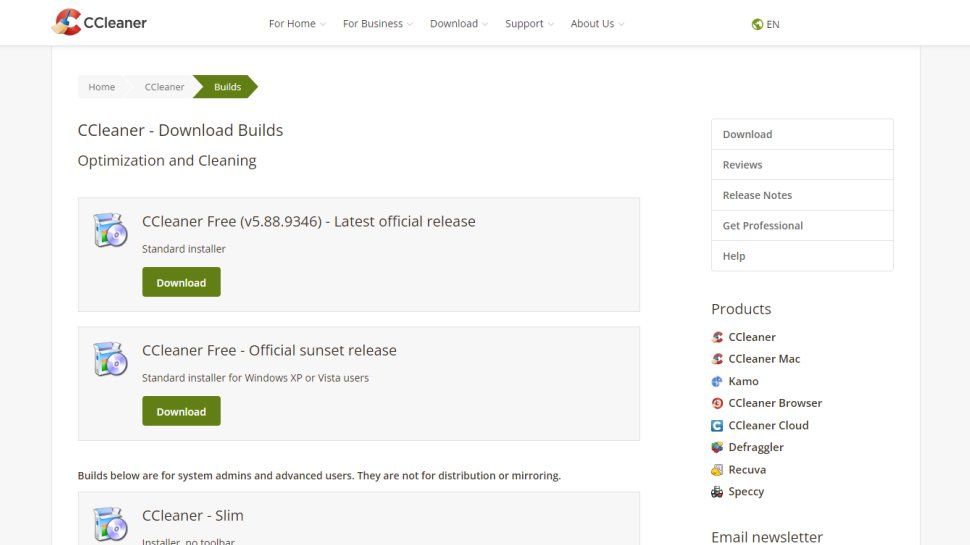
Task: Go to CCleaner breadcrumb
Action: [164, 87]
